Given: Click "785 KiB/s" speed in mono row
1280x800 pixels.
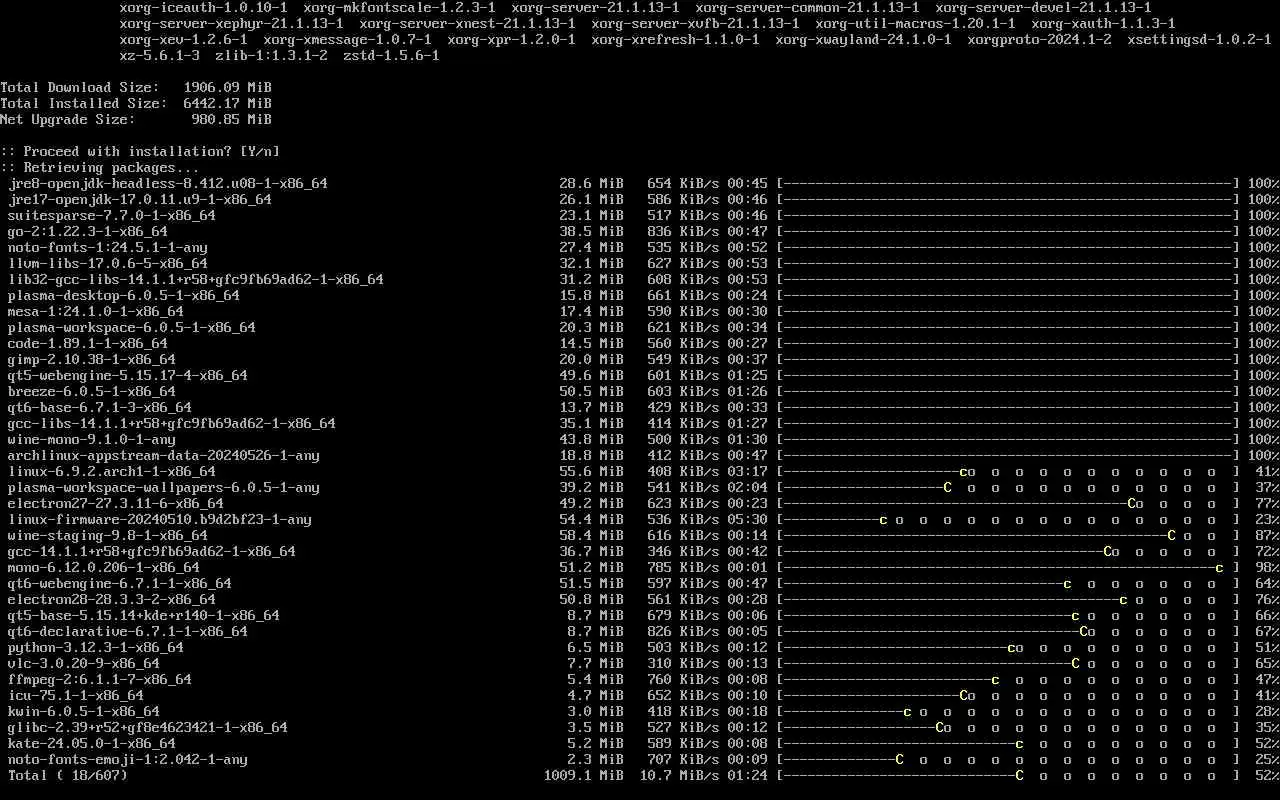Looking at the screenshot, I should click(684, 567).
